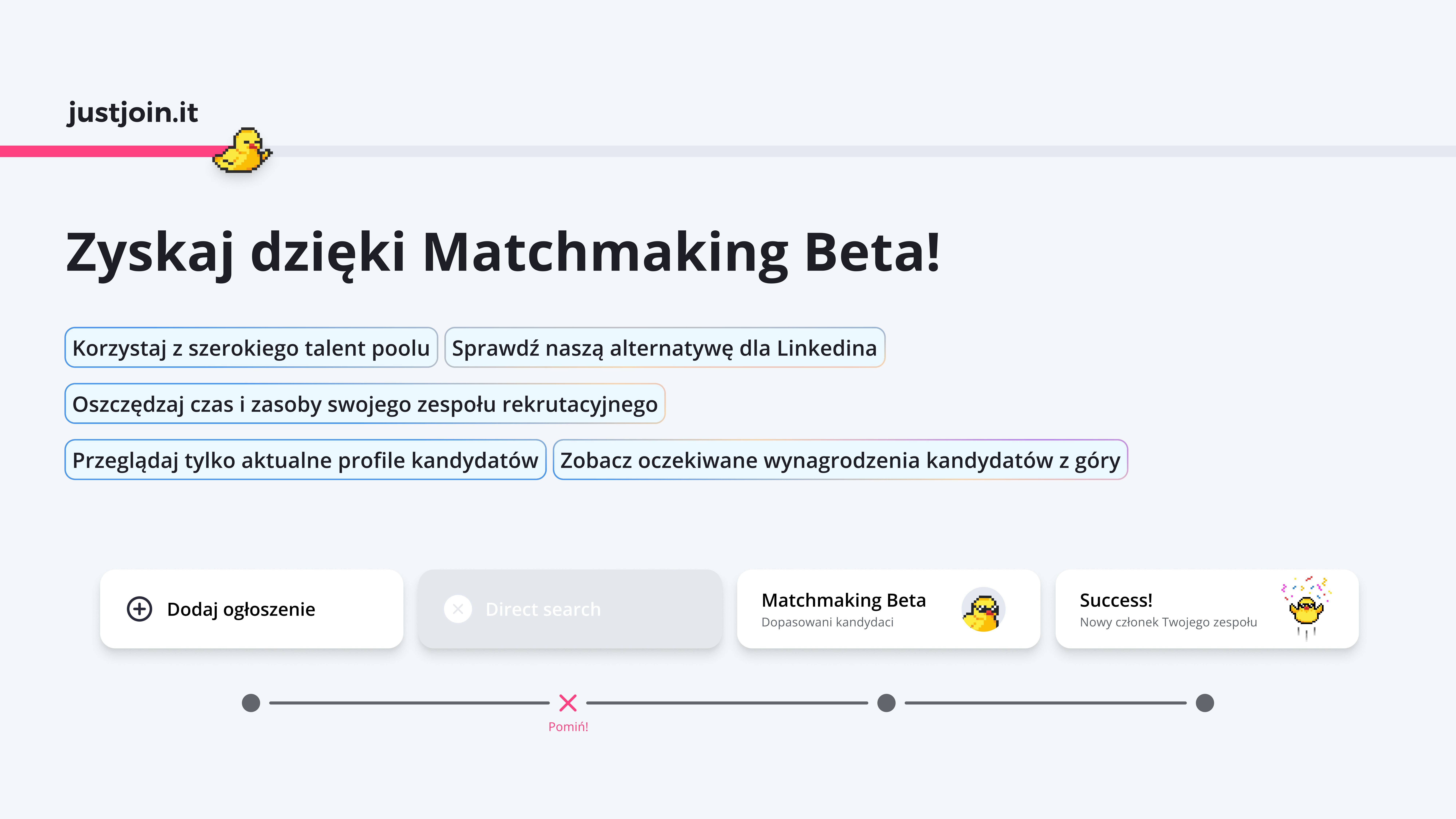The image size is (1456, 819).
Task: Click the Korzystaj z szerokiego talent poolu tag
Action: [251, 348]
